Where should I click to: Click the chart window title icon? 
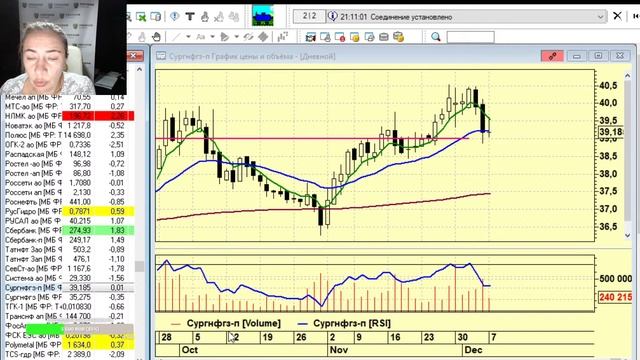point(161,56)
